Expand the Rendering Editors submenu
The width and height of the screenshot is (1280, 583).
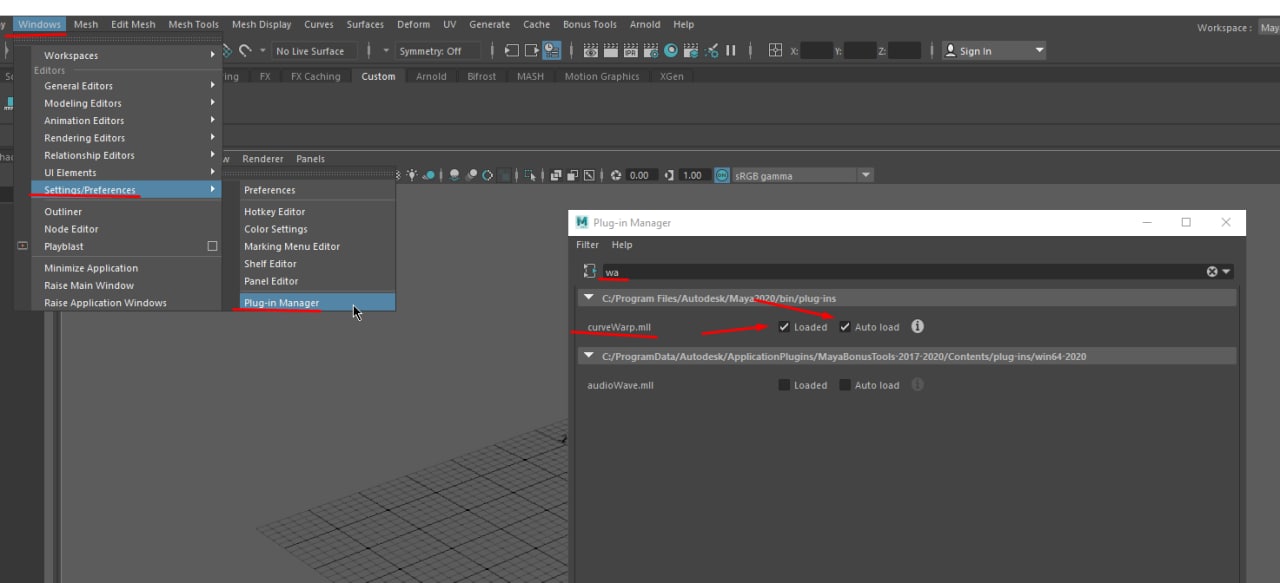[x=213, y=138]
